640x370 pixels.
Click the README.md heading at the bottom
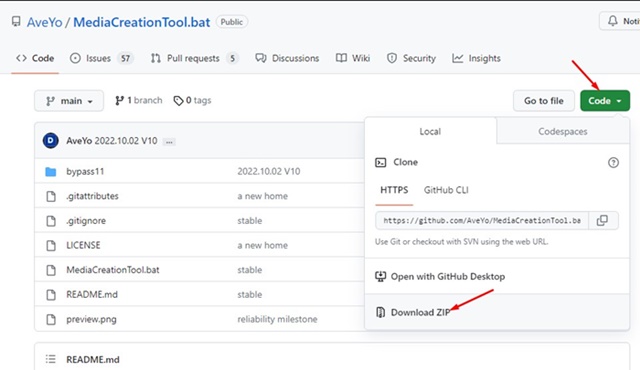pos(93,359)
